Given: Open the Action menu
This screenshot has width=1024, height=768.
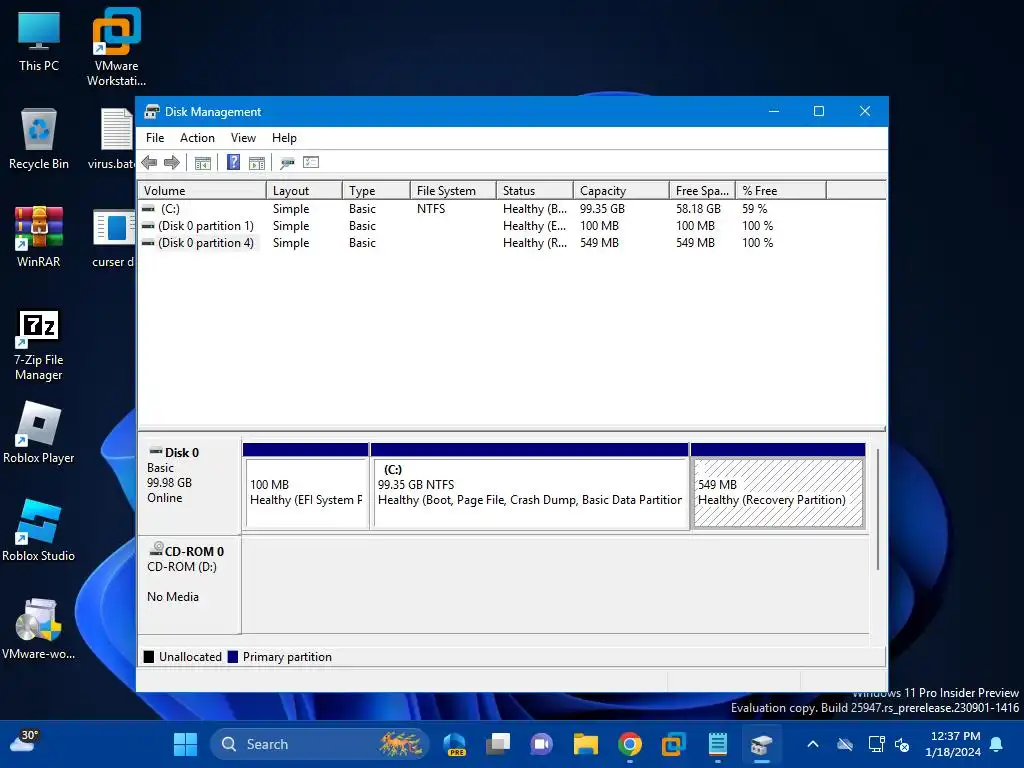Looking at the screenshot, I should (197, 138).
